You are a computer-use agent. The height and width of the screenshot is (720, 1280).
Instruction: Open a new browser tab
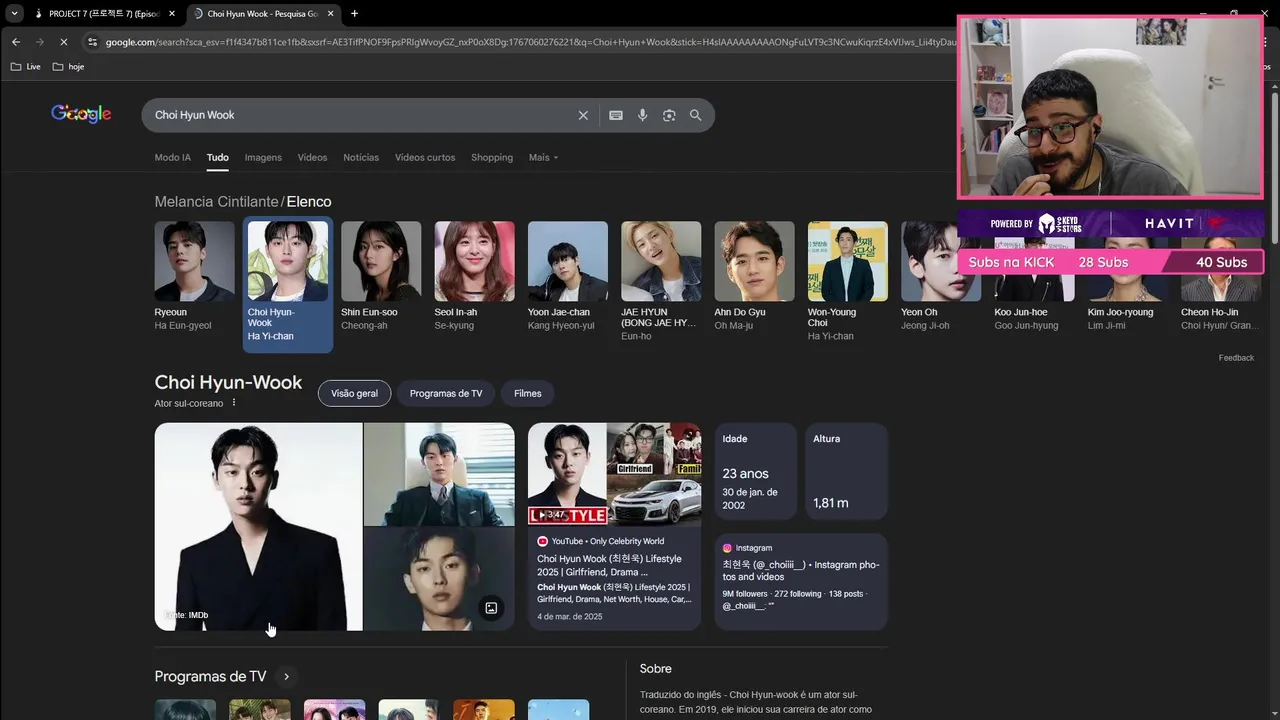[x=354, y=14]
